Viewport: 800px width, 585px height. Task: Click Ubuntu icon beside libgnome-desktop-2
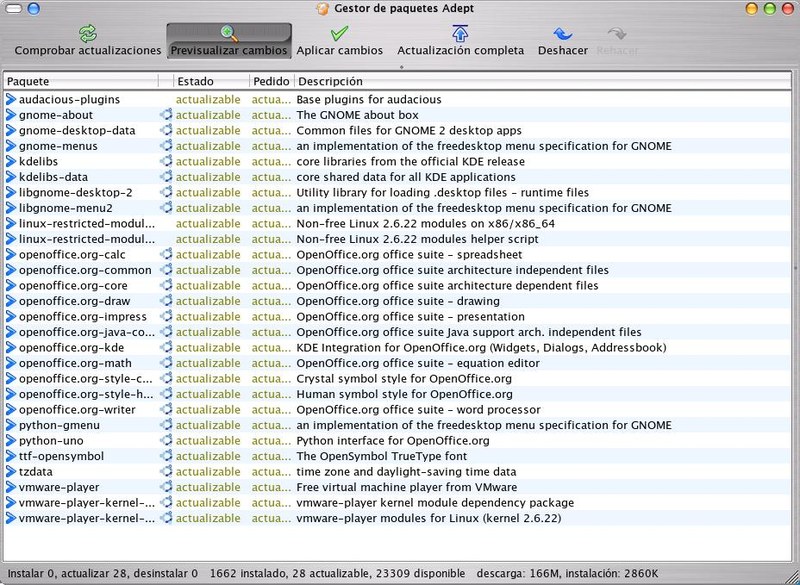[x=166, y=192]
